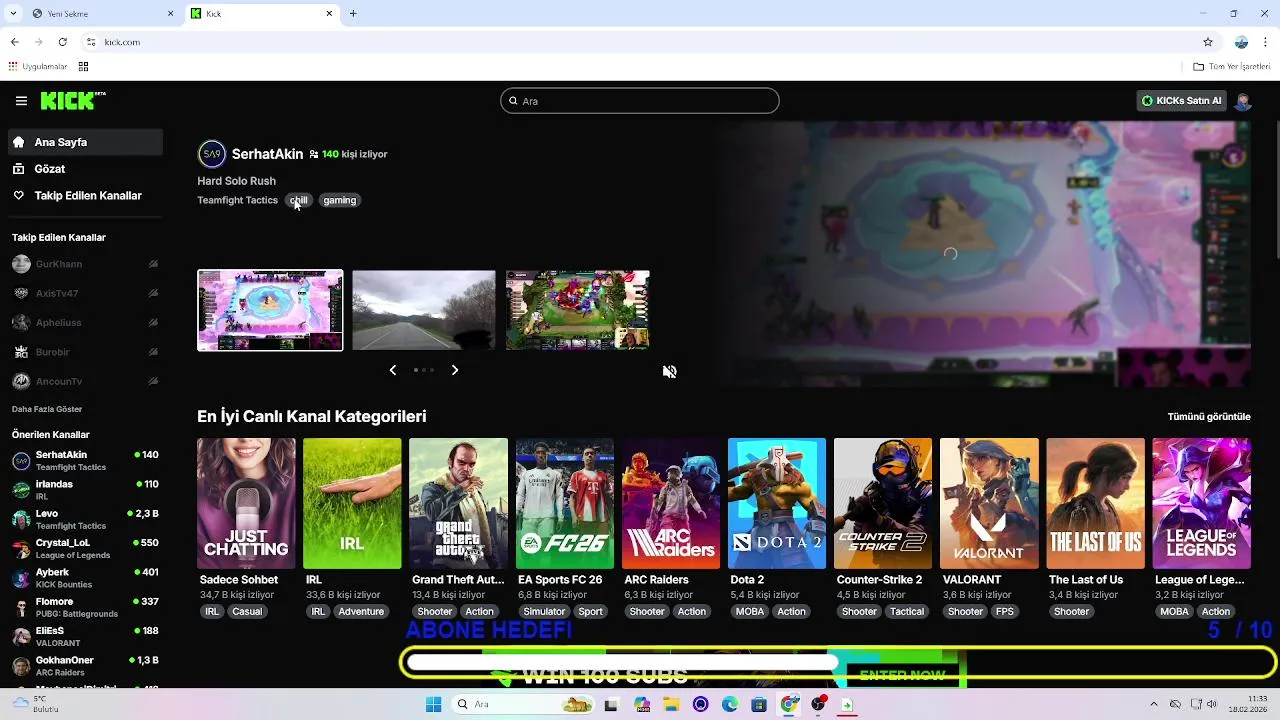Open Microsoft Edge from taskbar
Image resolution: width=1280 pixels, height=720 pixels.
[730, 704]
